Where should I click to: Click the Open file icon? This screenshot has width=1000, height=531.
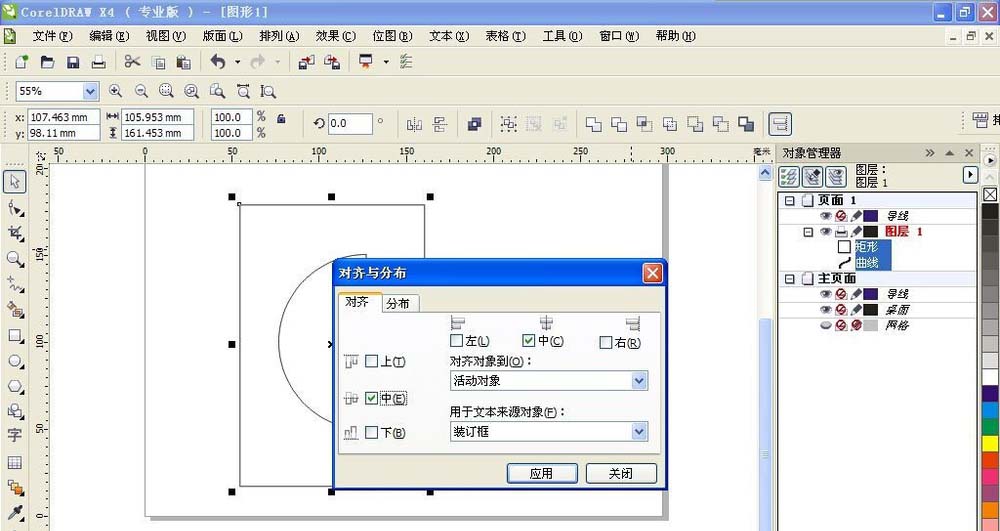(47, 62)
